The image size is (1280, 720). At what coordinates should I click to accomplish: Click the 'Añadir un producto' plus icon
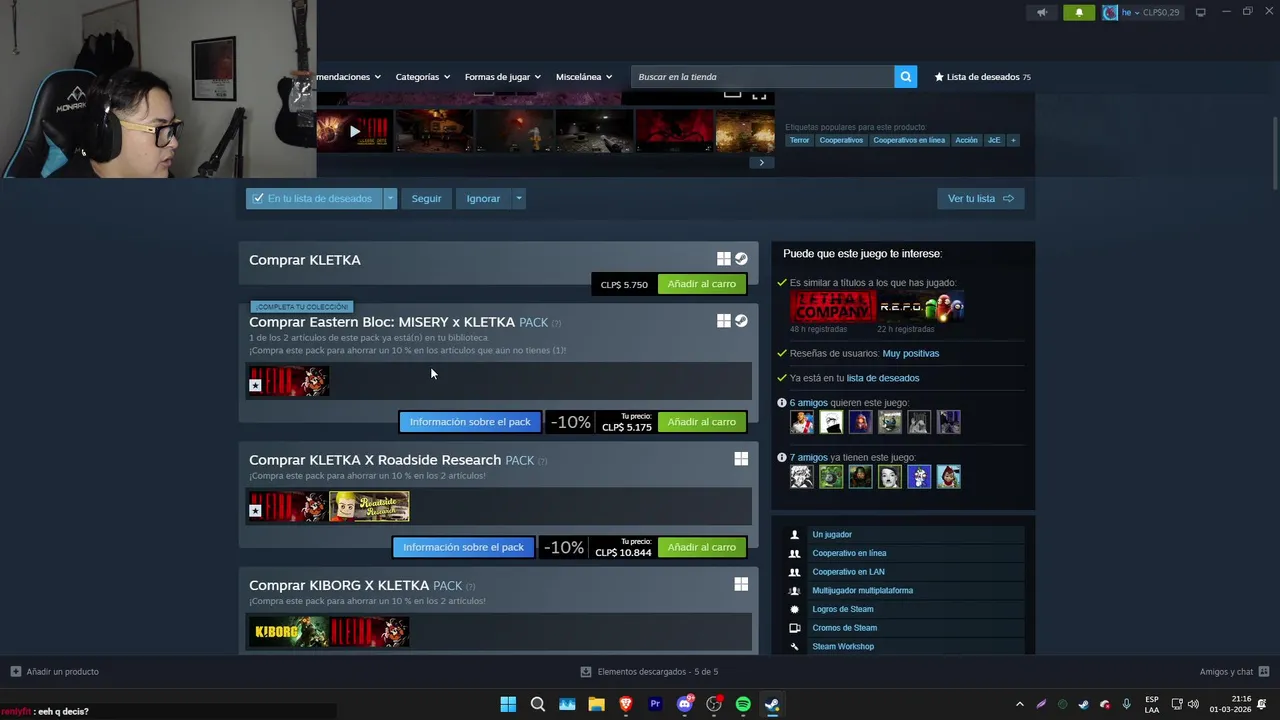tap(15, 671)
